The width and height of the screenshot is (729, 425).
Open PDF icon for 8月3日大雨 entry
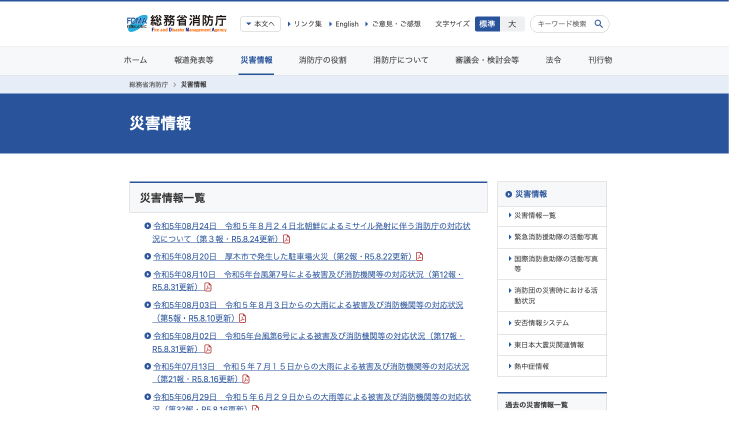242,318
